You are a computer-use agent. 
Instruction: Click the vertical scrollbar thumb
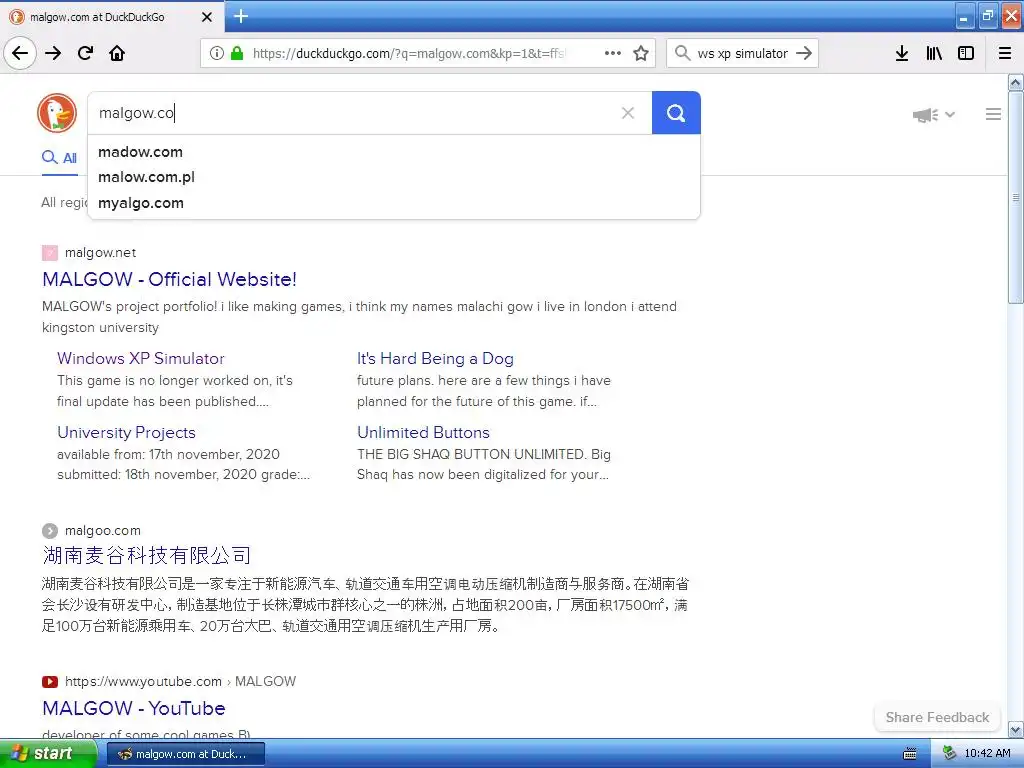click(x=1016, y=197)
